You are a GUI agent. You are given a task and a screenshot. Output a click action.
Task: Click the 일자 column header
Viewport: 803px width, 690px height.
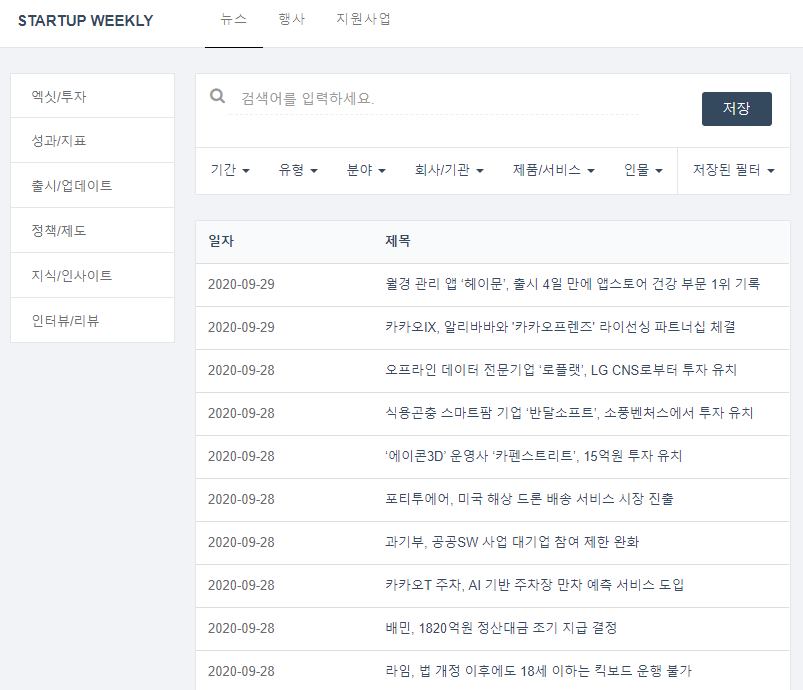(221, 241)
